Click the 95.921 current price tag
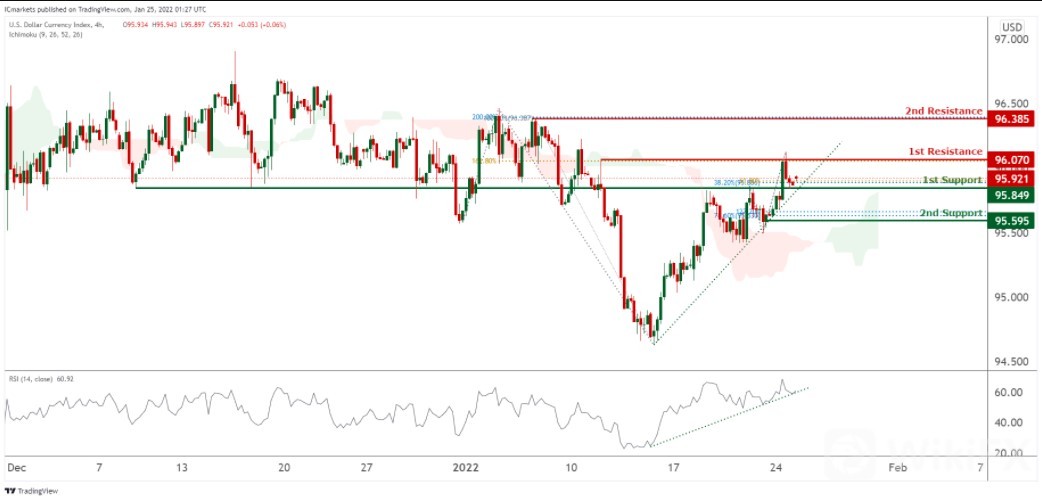 [x=1010, y=179]
